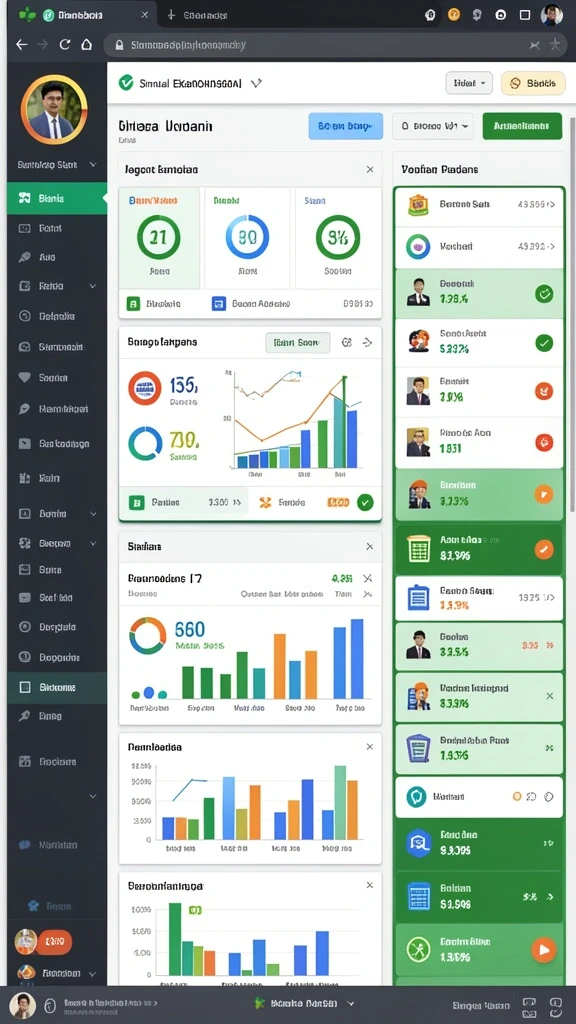
Task: Close the panel containing the 660 donut
Action: [x=370, y=546]
